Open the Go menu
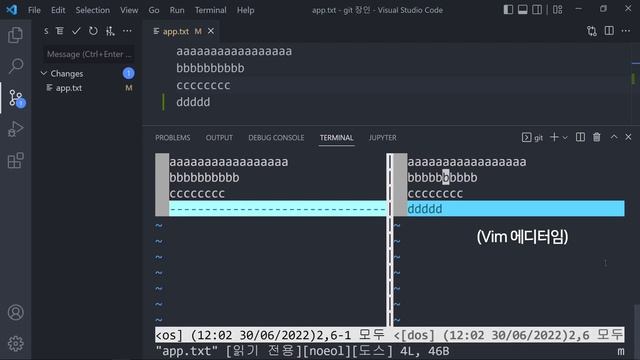This screenshot has width=640, height=360. [154, 10]
